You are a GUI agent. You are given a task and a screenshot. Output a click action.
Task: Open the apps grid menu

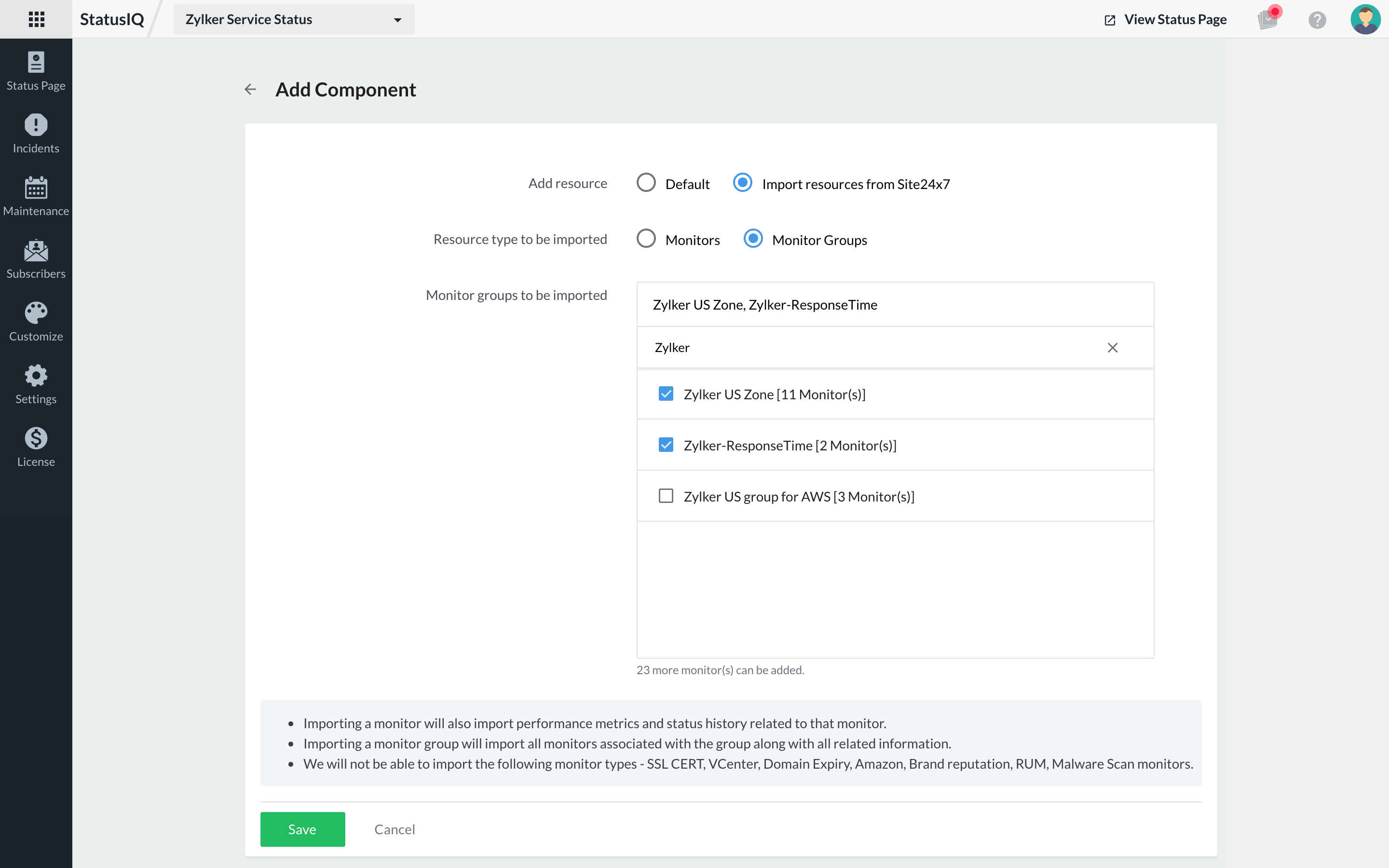coord(36,19)
